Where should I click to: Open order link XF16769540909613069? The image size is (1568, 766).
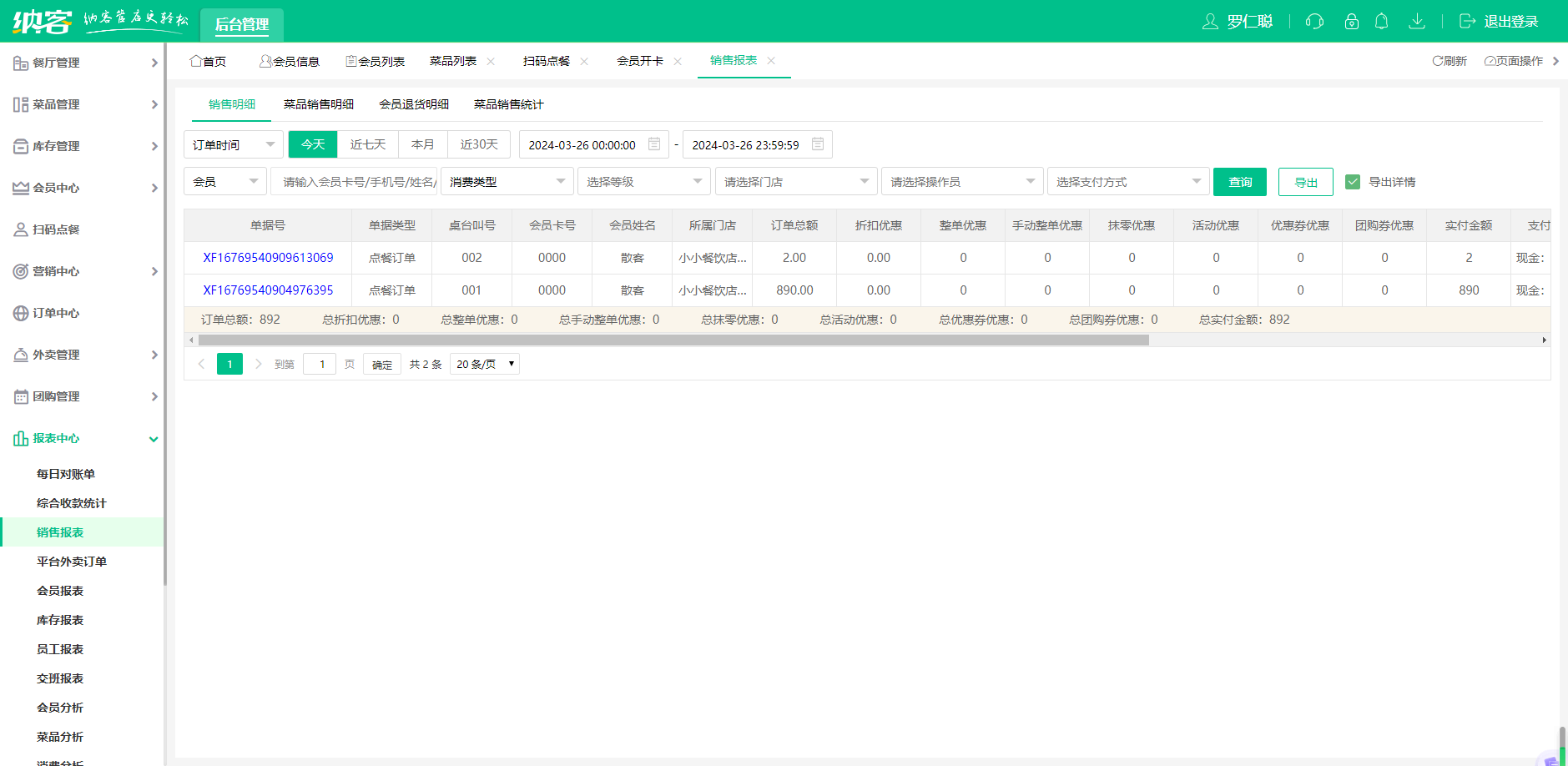268,258
